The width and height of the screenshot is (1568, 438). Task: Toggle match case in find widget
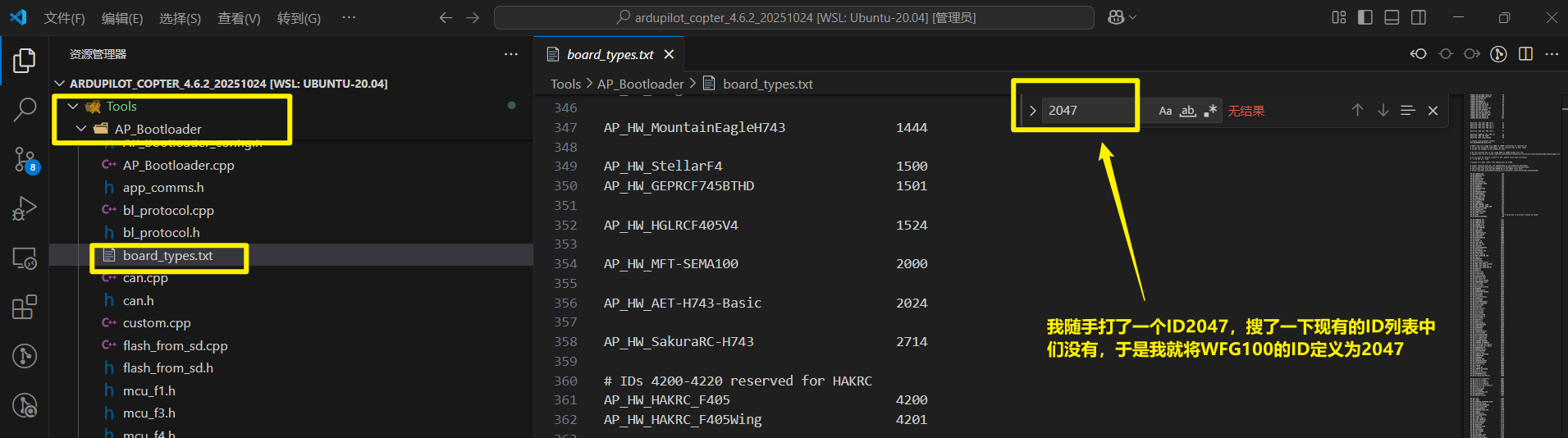(x=1165, y=111)
